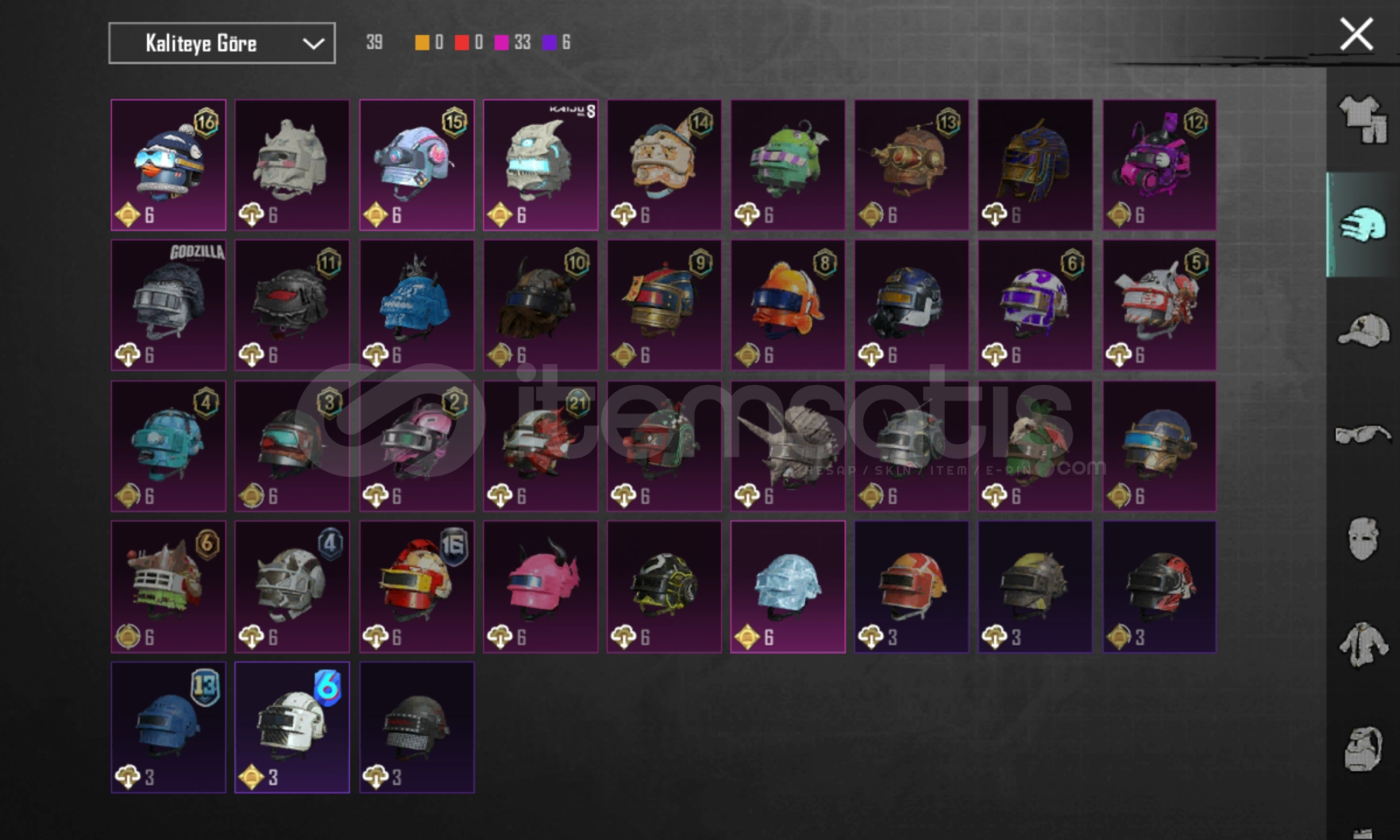Open the jacket category icon
The width and height of the screenshot is (1400, 840).
(1363, 644)
